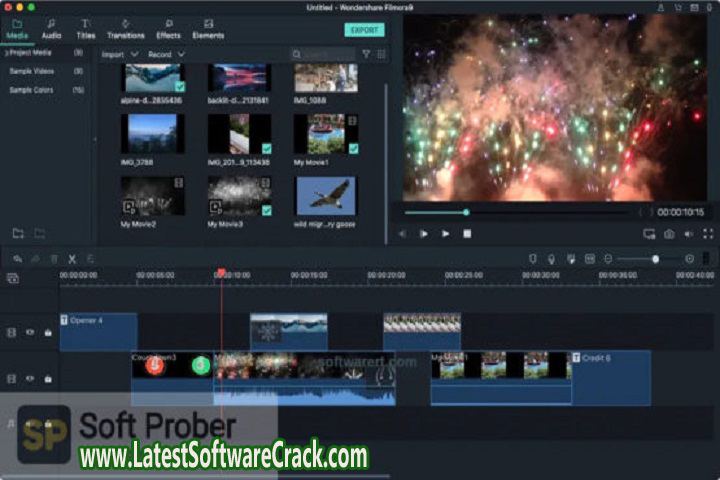The image size is (720, 480).
Task: Toggle visibility eye on the Credit 6 track
Action: tap(30, 379)
